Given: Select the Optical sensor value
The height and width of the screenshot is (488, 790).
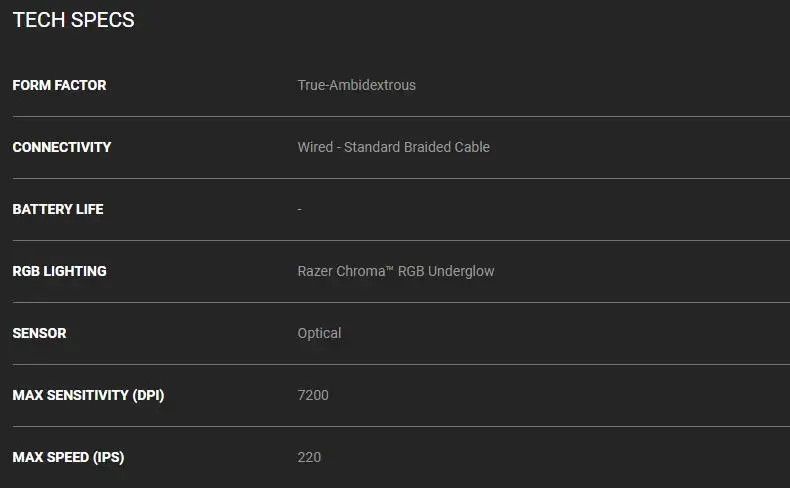Looking at the screenshot, I should [319, 333].
